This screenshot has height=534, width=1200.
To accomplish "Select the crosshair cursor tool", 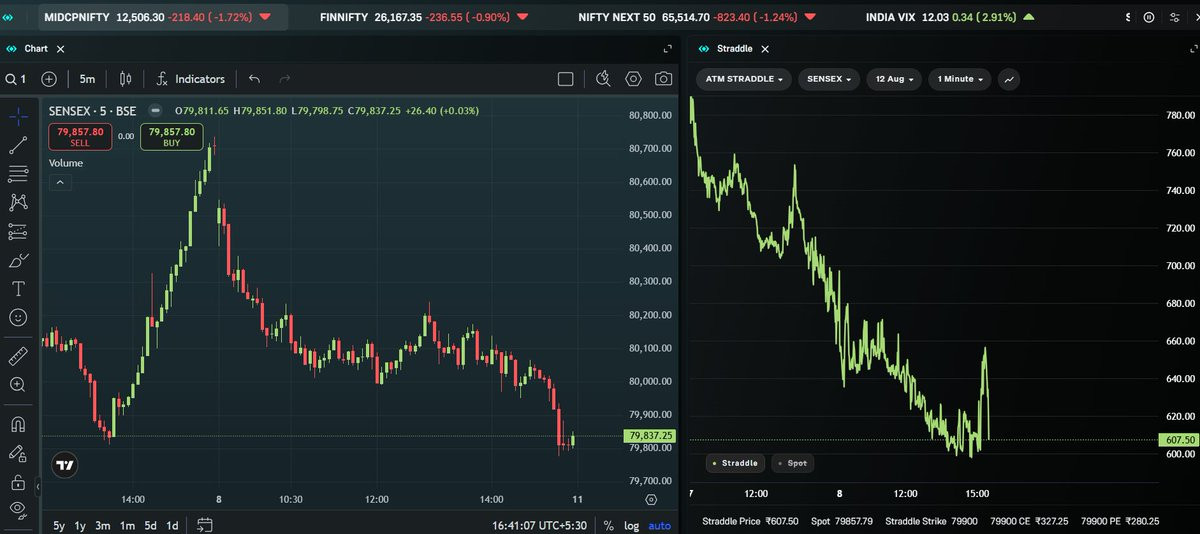I will pos(18,117).
